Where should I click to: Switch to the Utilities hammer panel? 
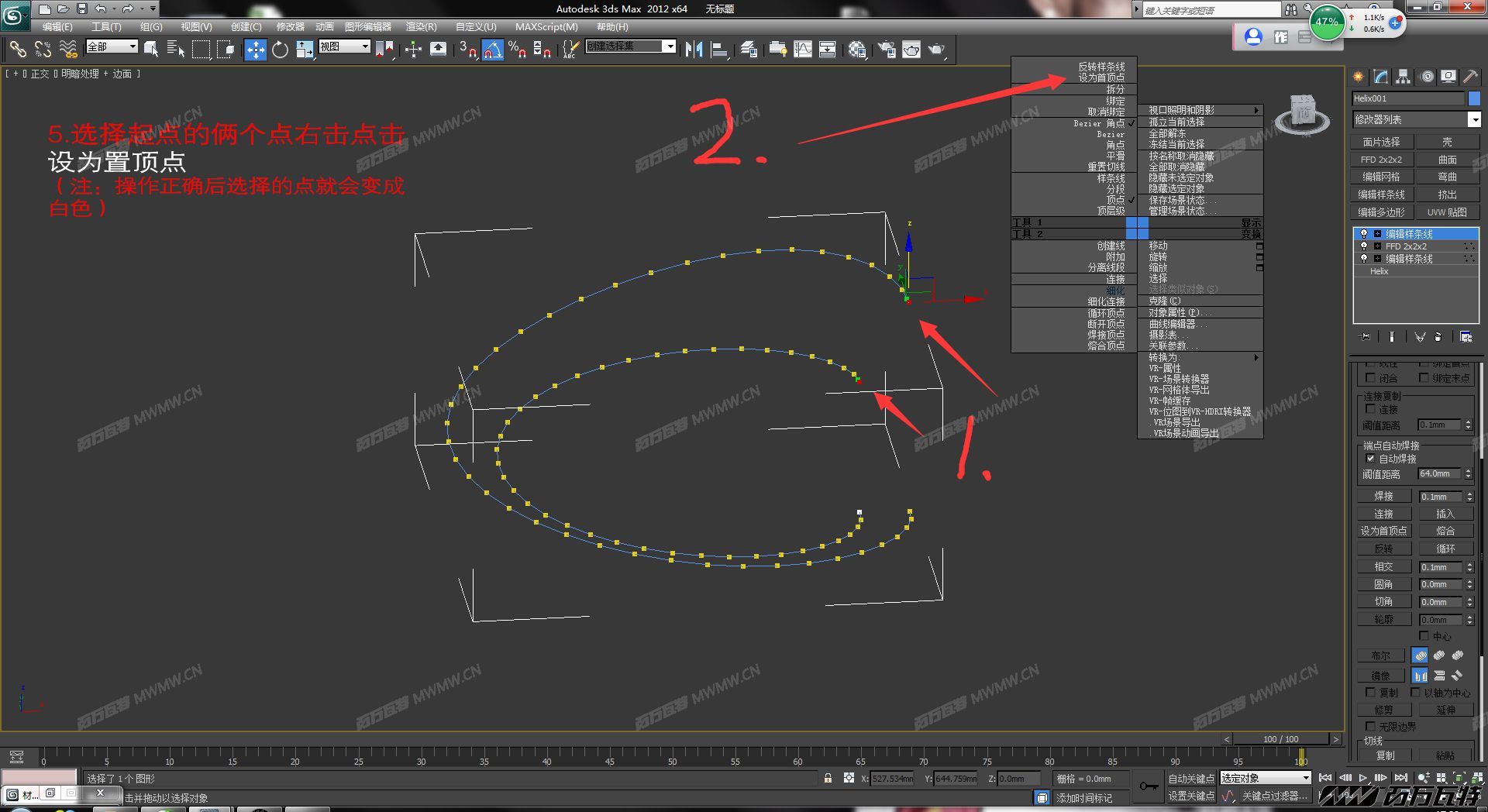(x=1470, y=77)
